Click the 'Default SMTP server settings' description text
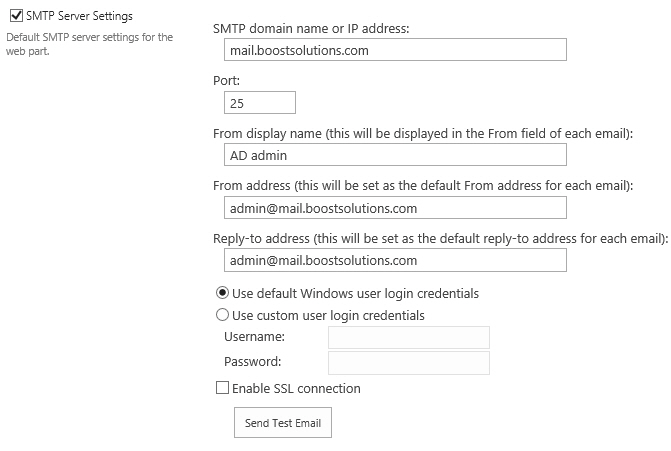The height and width of the screenshot is (451, 671). pyautogui.click(x=89, y=44)
